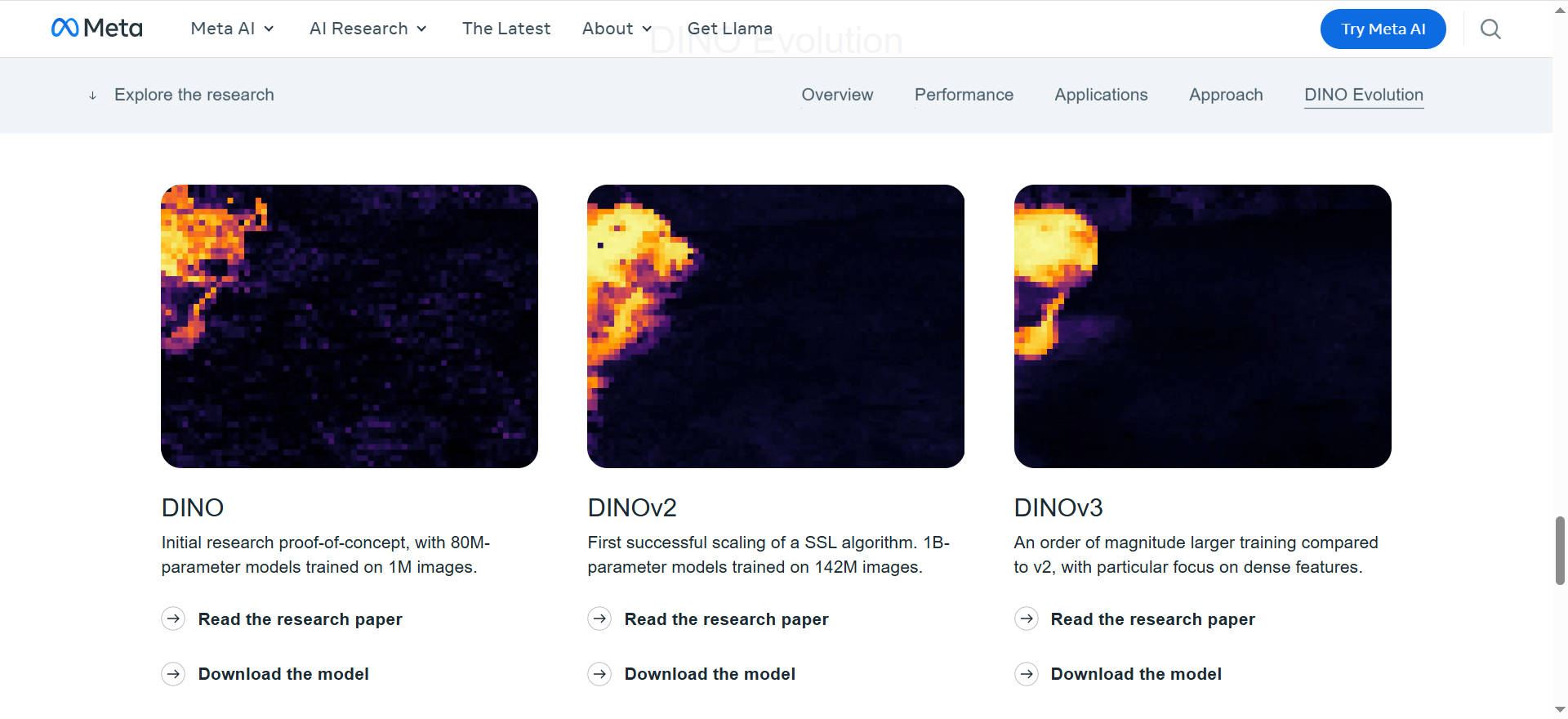Screen dimensions: 1568x719
Task: Click the 'First successful scaling of a SSL algorithm' text
Action: pyautogui.click(x=768, y=555)
